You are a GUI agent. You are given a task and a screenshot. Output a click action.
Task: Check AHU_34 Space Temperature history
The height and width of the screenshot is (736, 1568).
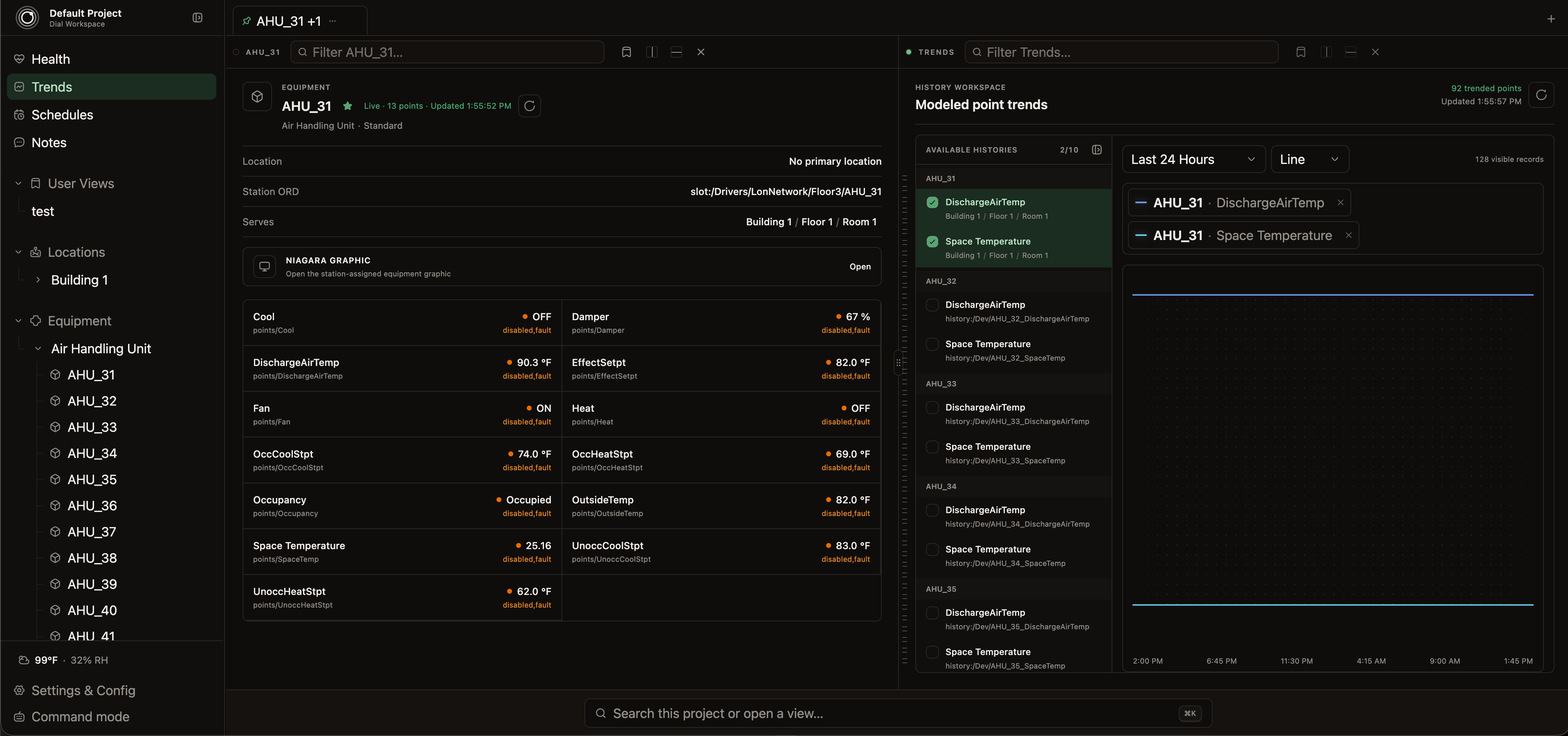[x=932, y=549]
